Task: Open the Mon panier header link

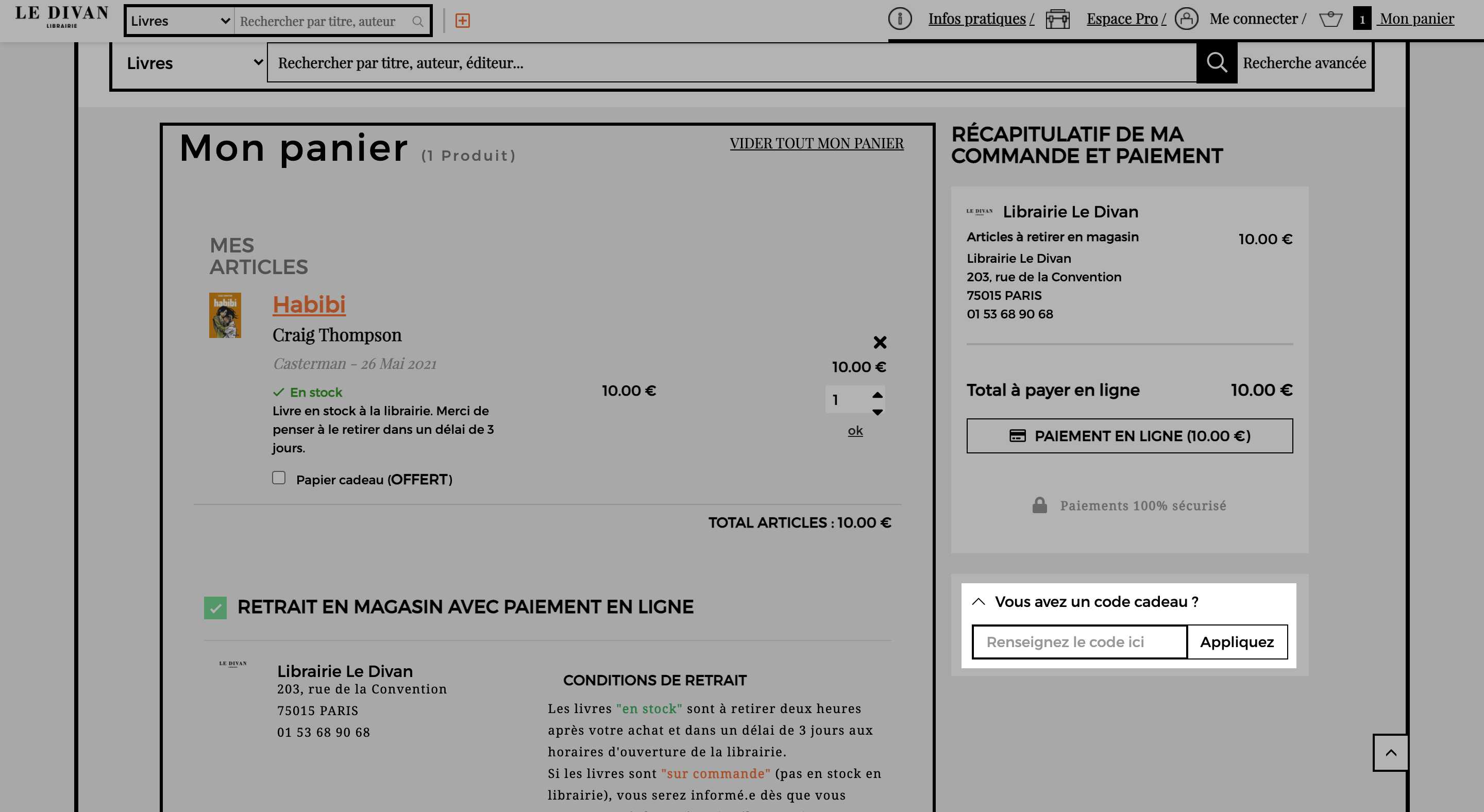Action: coord(1416,19)
